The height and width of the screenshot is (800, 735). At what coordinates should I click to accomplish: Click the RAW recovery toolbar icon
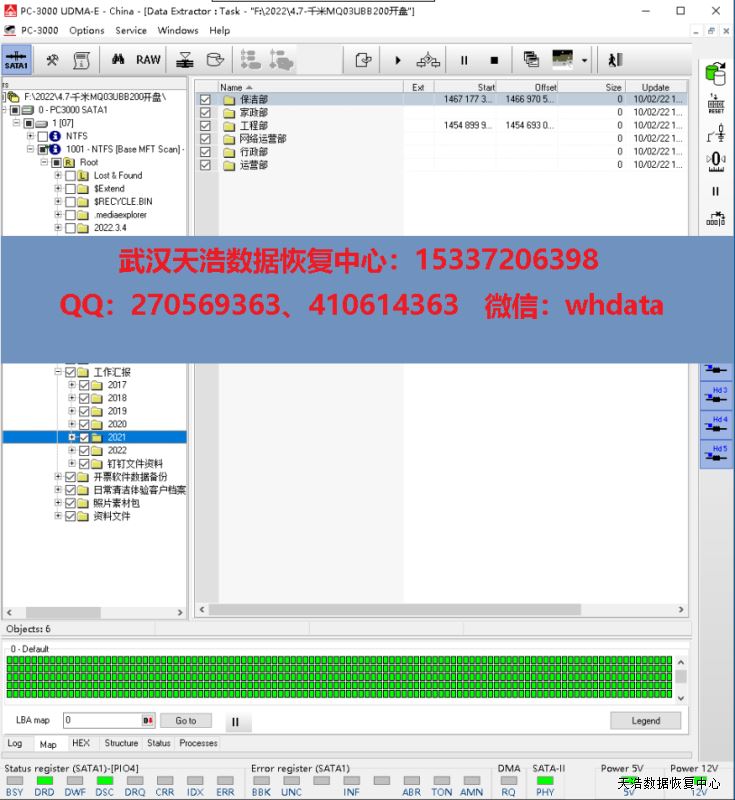point(148,60)
